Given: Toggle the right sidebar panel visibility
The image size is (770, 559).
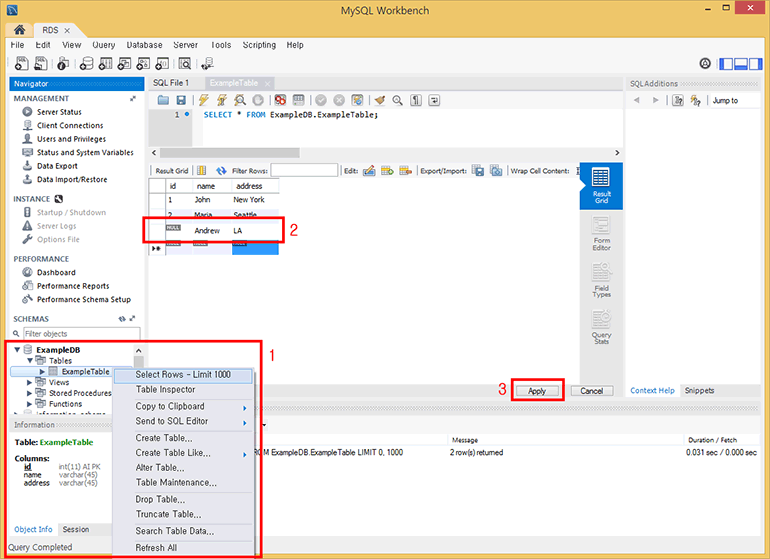Looking at the screenshot, I should (757, 63).
